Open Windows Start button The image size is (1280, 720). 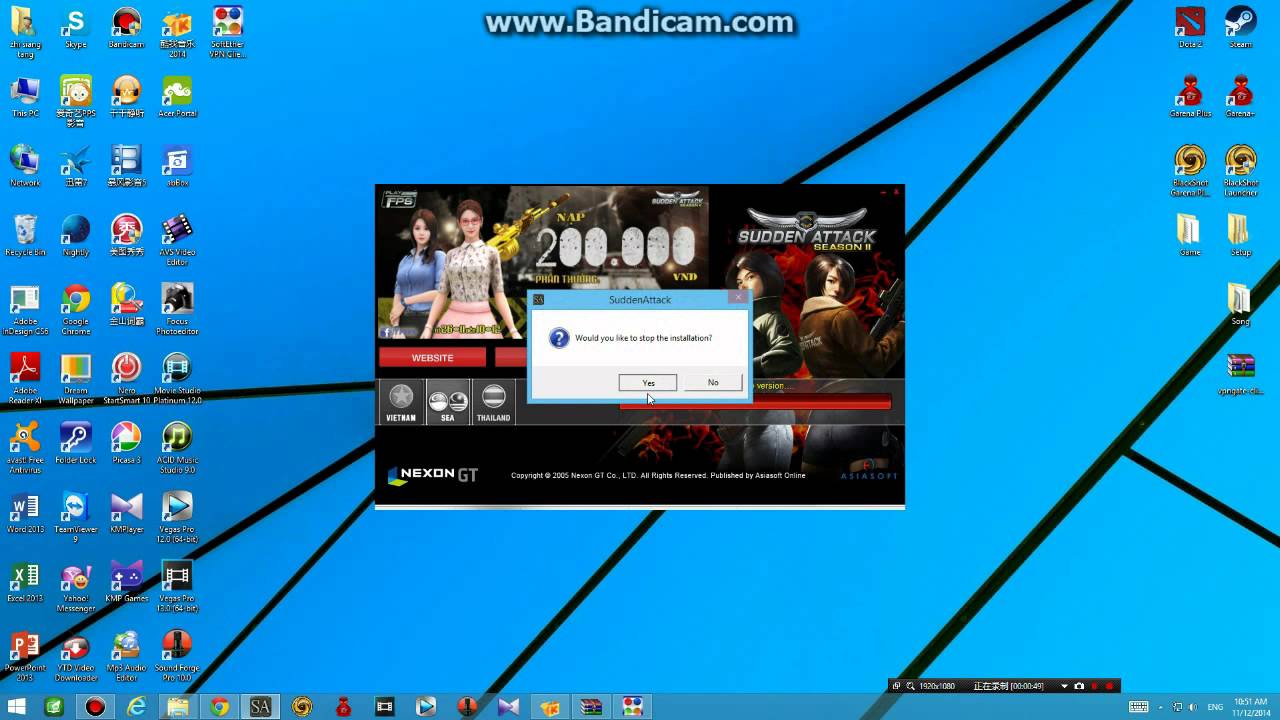coord(17,707)
